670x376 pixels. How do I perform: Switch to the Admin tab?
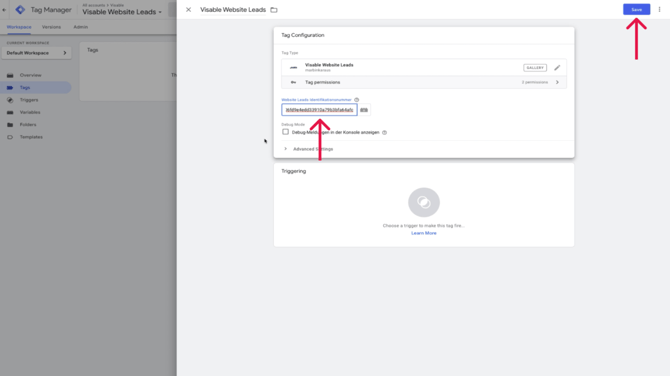(80, 27)
